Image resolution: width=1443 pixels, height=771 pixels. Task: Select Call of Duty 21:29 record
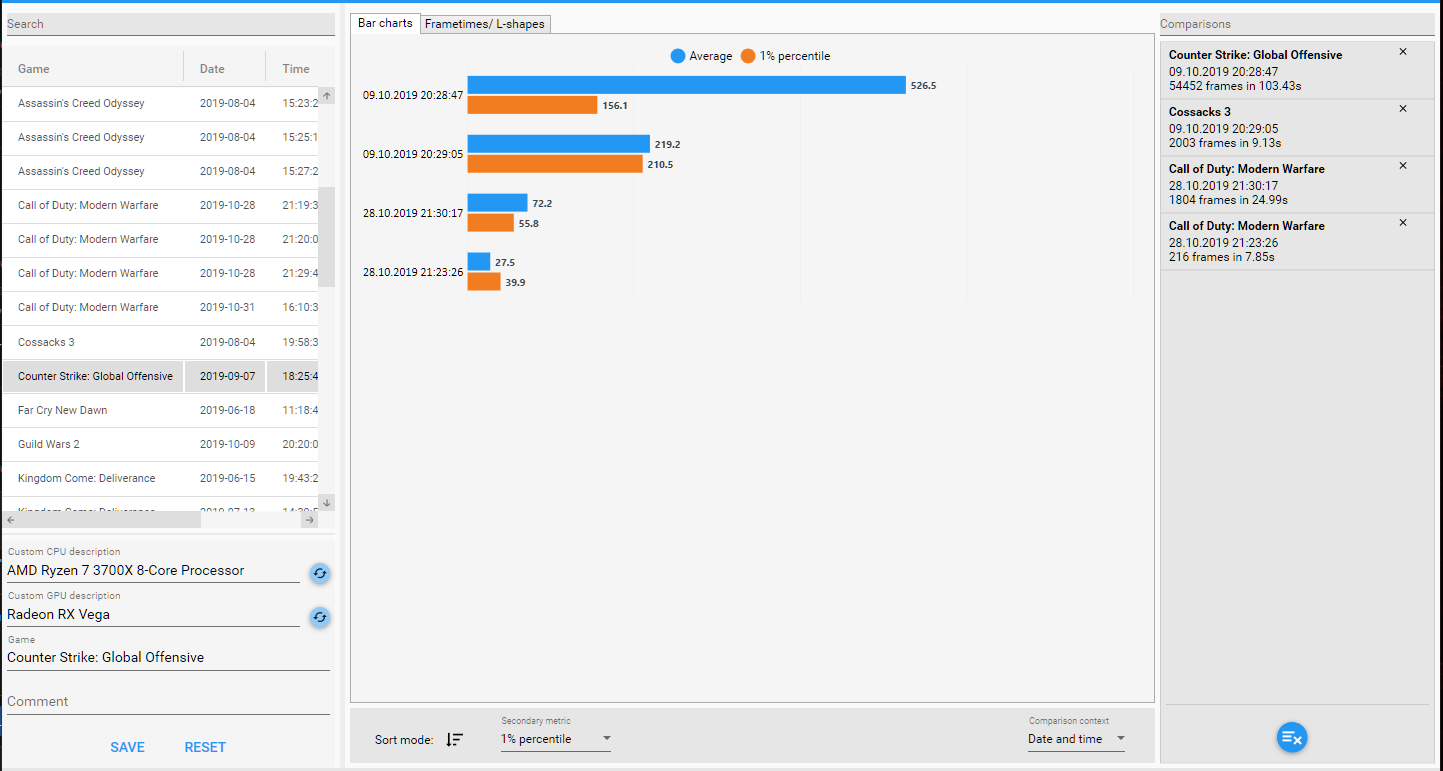coord(160,273)
